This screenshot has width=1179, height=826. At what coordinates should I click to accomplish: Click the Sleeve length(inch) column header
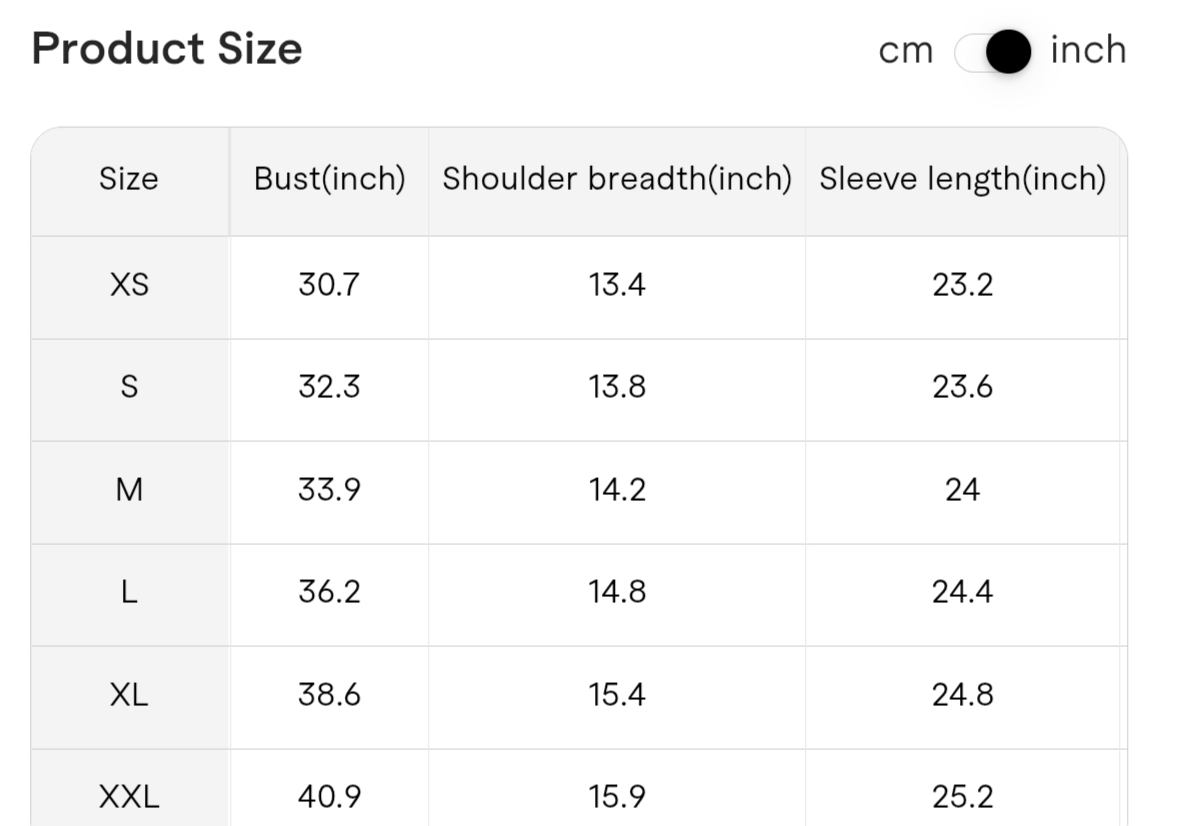coord(962,179)
